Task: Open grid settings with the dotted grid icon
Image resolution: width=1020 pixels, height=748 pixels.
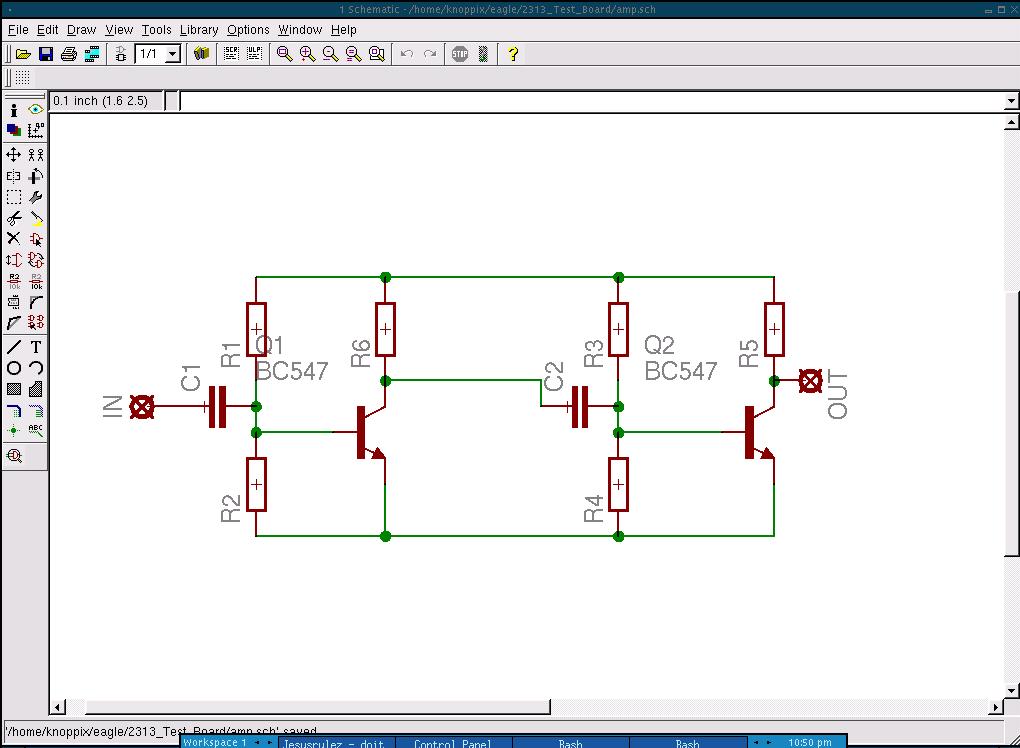Action: tap(22, 78)
